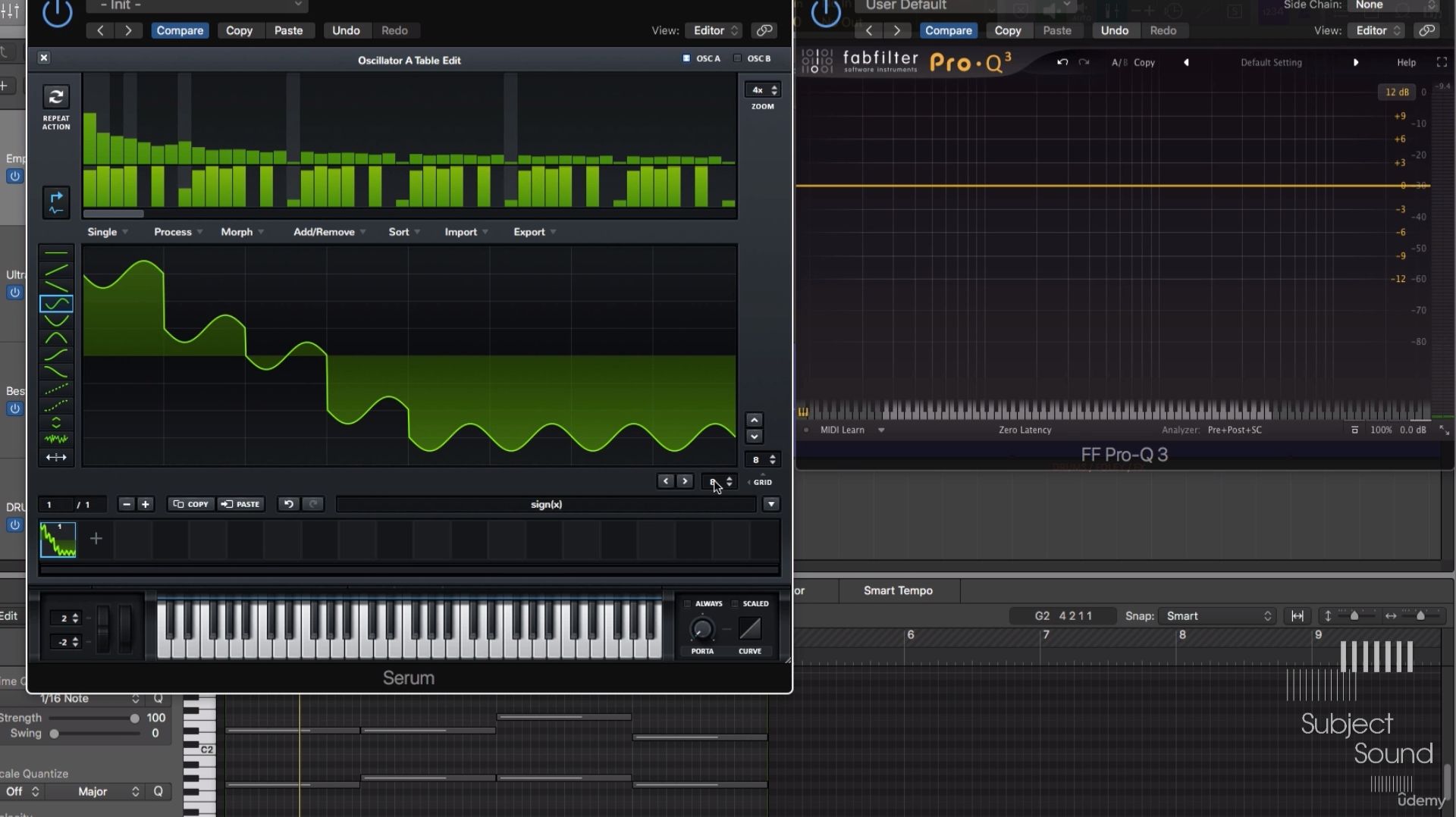Click the Compare button
This screenshot has height=817, width=1456.
click(x=180, y=30)
